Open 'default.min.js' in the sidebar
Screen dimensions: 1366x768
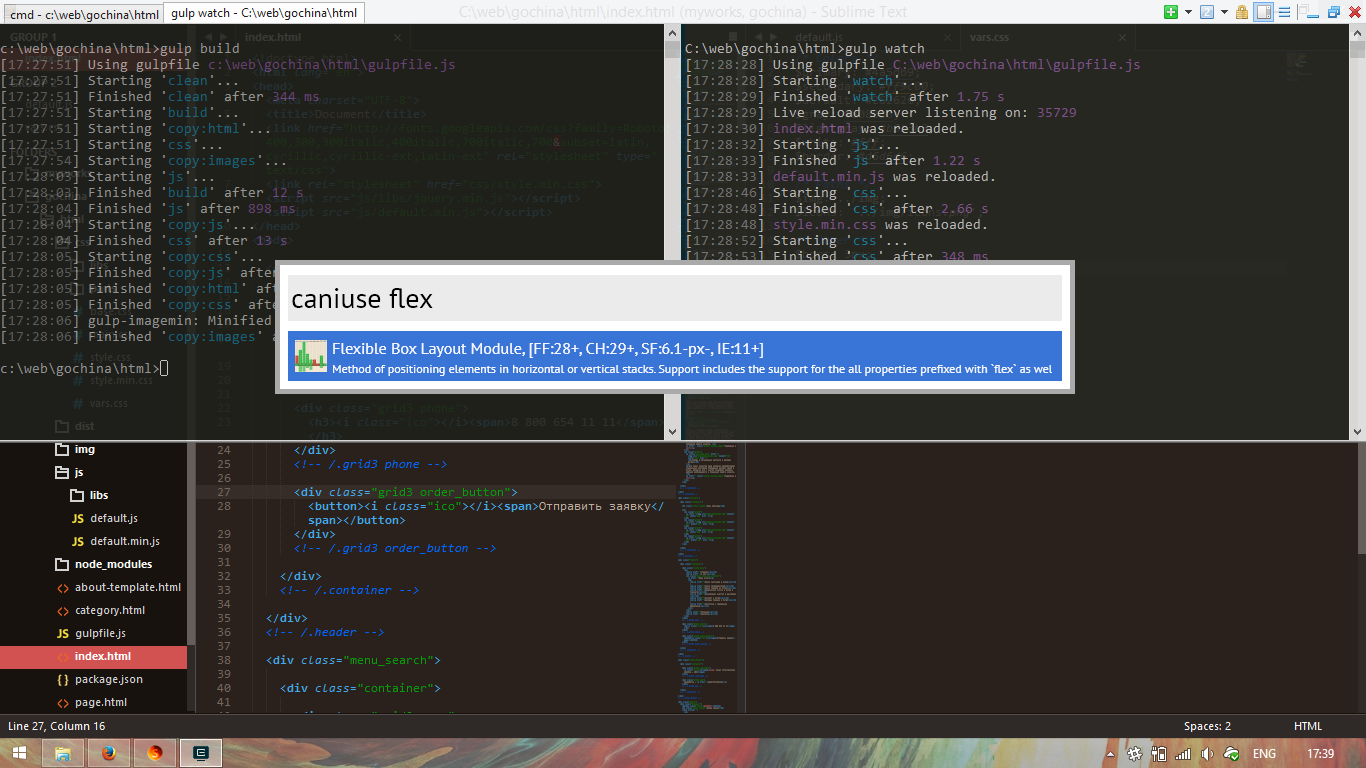pos(124,541)
